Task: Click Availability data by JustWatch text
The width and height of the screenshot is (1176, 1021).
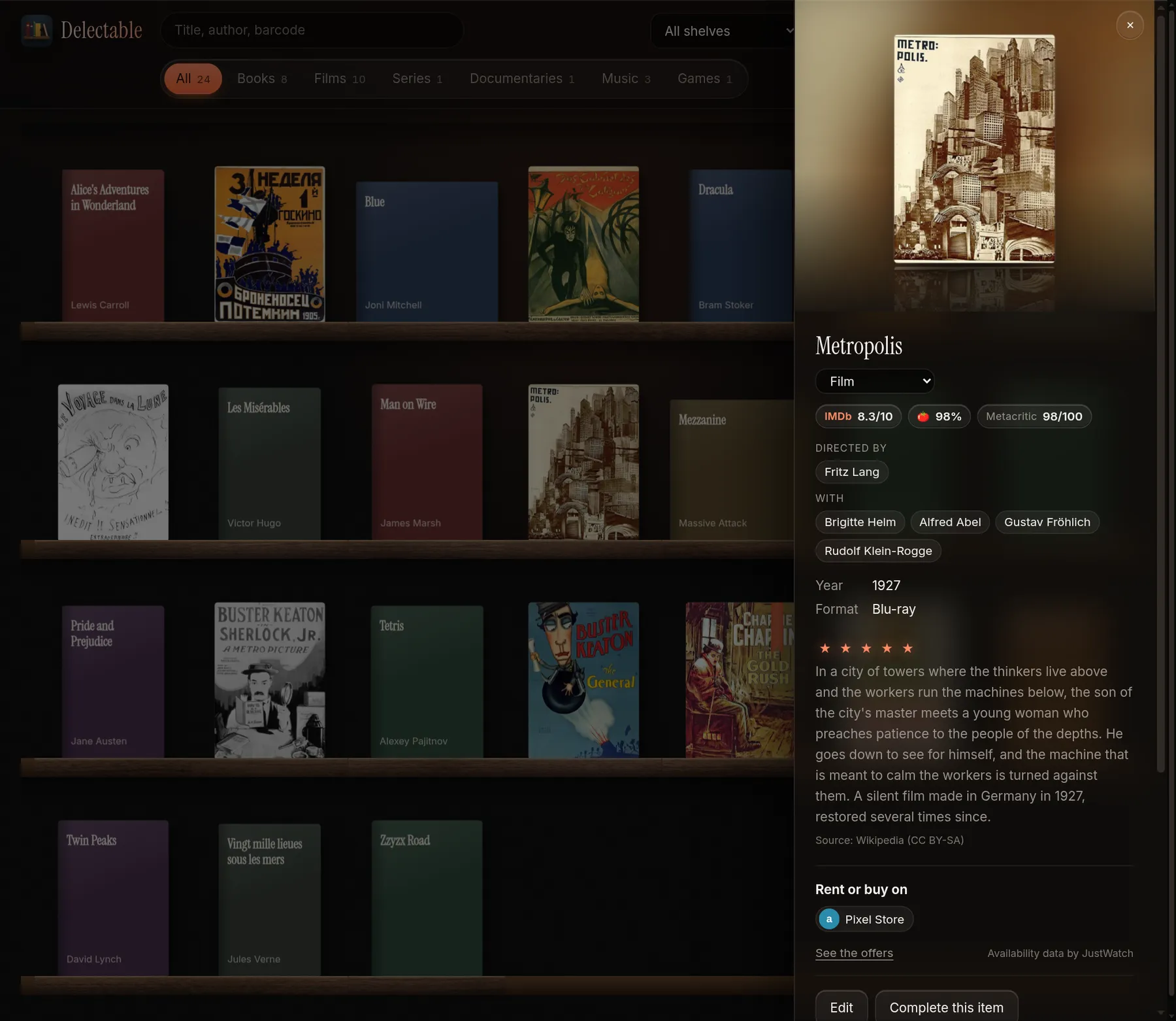Action: point(1060,953)
